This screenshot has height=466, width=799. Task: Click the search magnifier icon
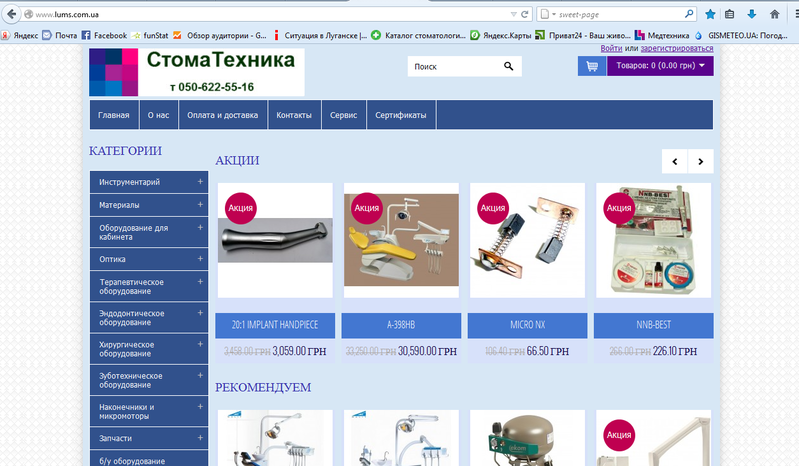pyautogui.click(x=508, y=67)
